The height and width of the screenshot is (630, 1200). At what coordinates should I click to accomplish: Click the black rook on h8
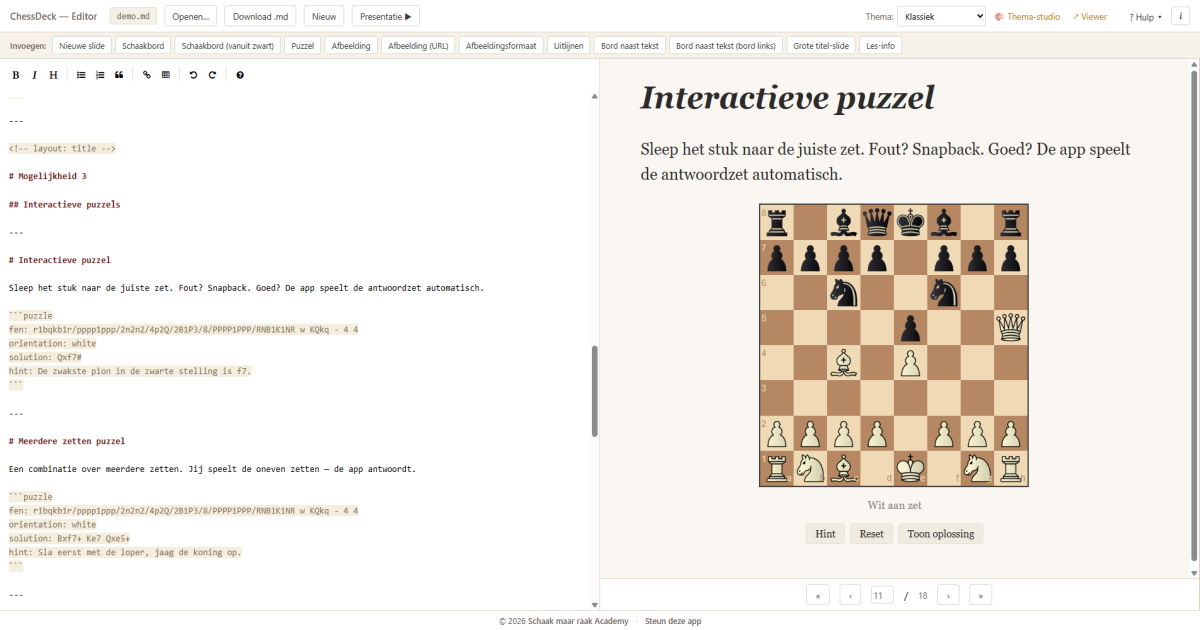click(x=1011, y=222)
